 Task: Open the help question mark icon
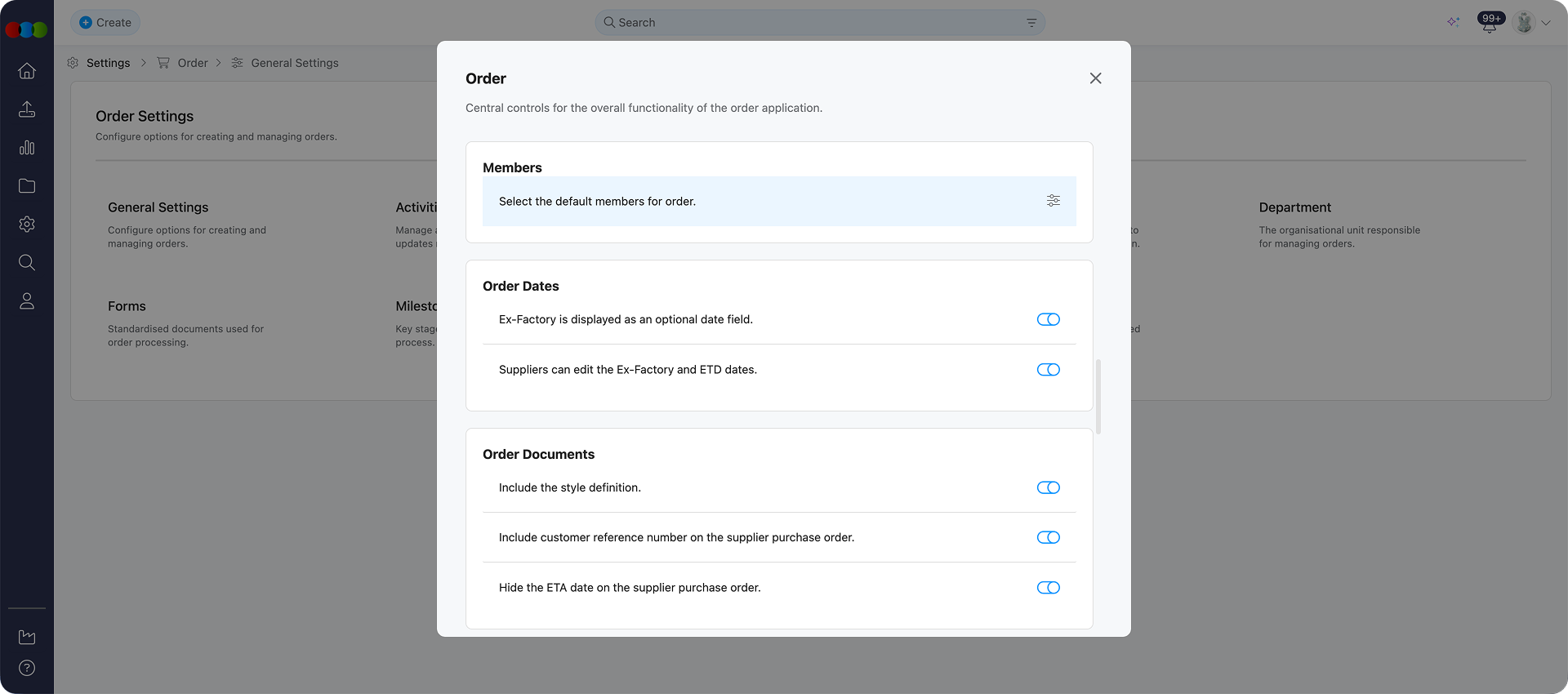pyautogui.click(x=27, y=668)
